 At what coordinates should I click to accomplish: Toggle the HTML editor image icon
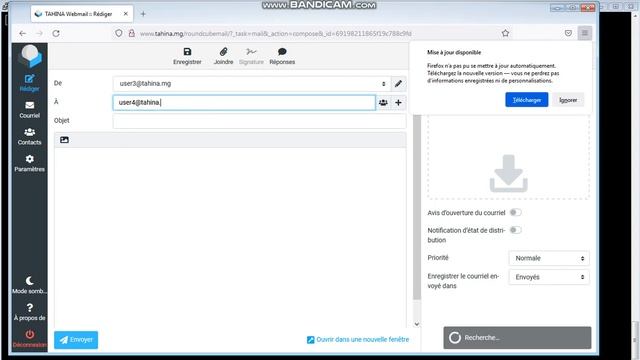click(64, 140)
